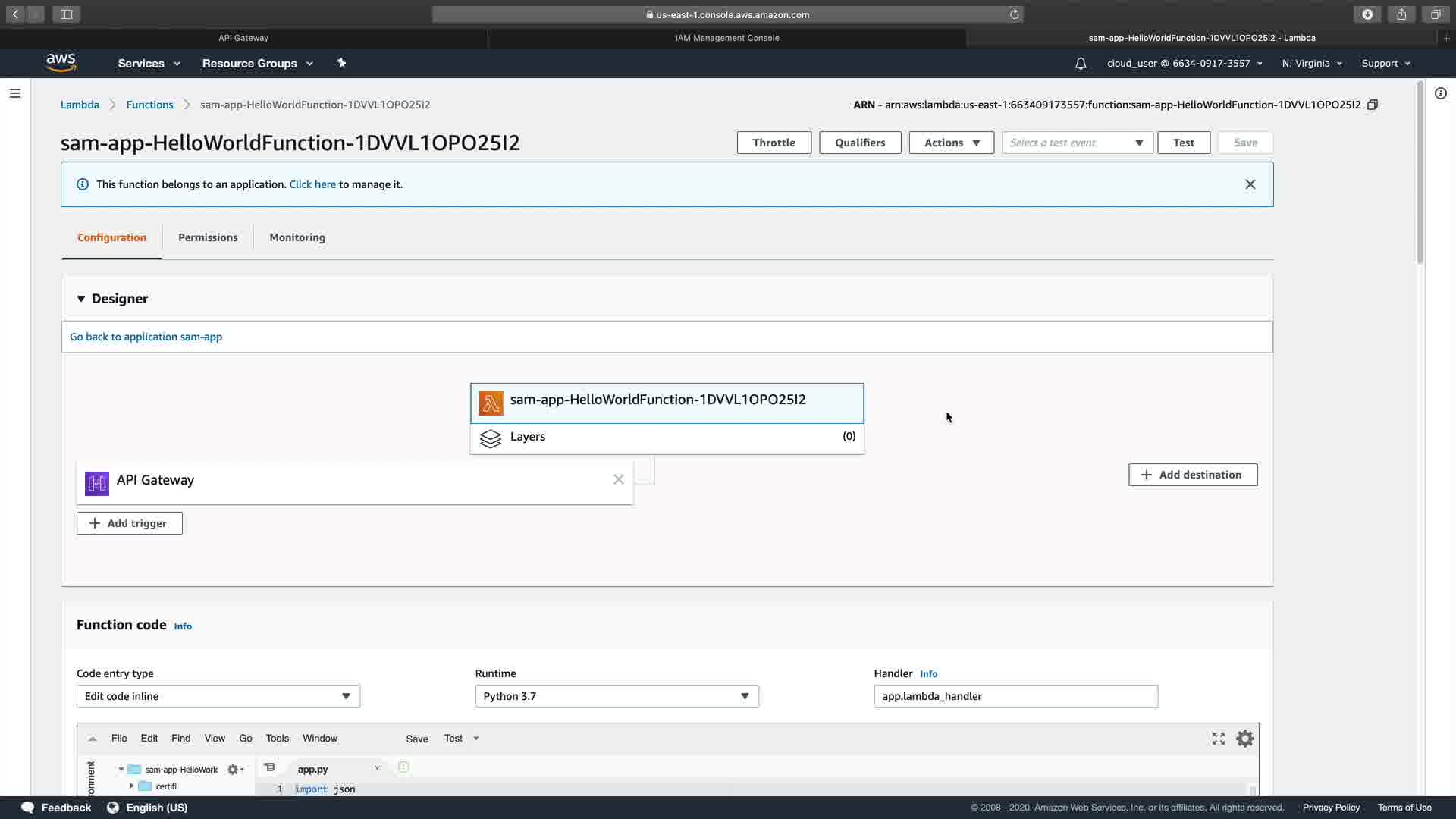The image size is (1456, 819).
Task: Remove the API Gateway trigger
Action: point(618,479)
